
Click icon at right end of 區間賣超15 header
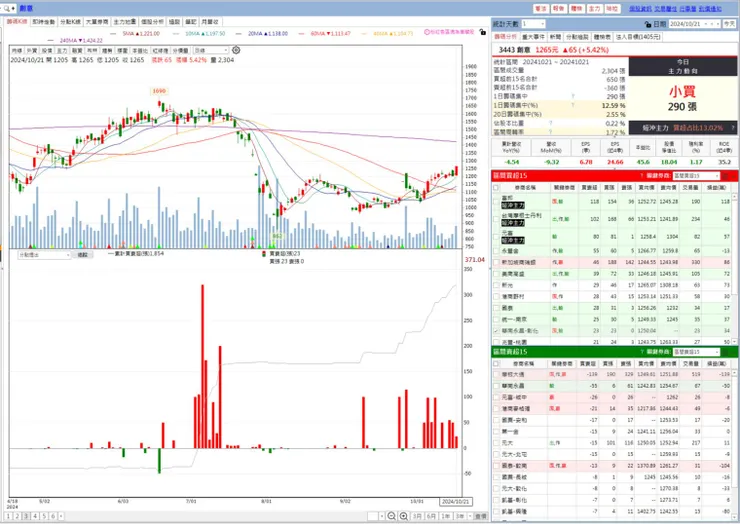pos(725,352)
